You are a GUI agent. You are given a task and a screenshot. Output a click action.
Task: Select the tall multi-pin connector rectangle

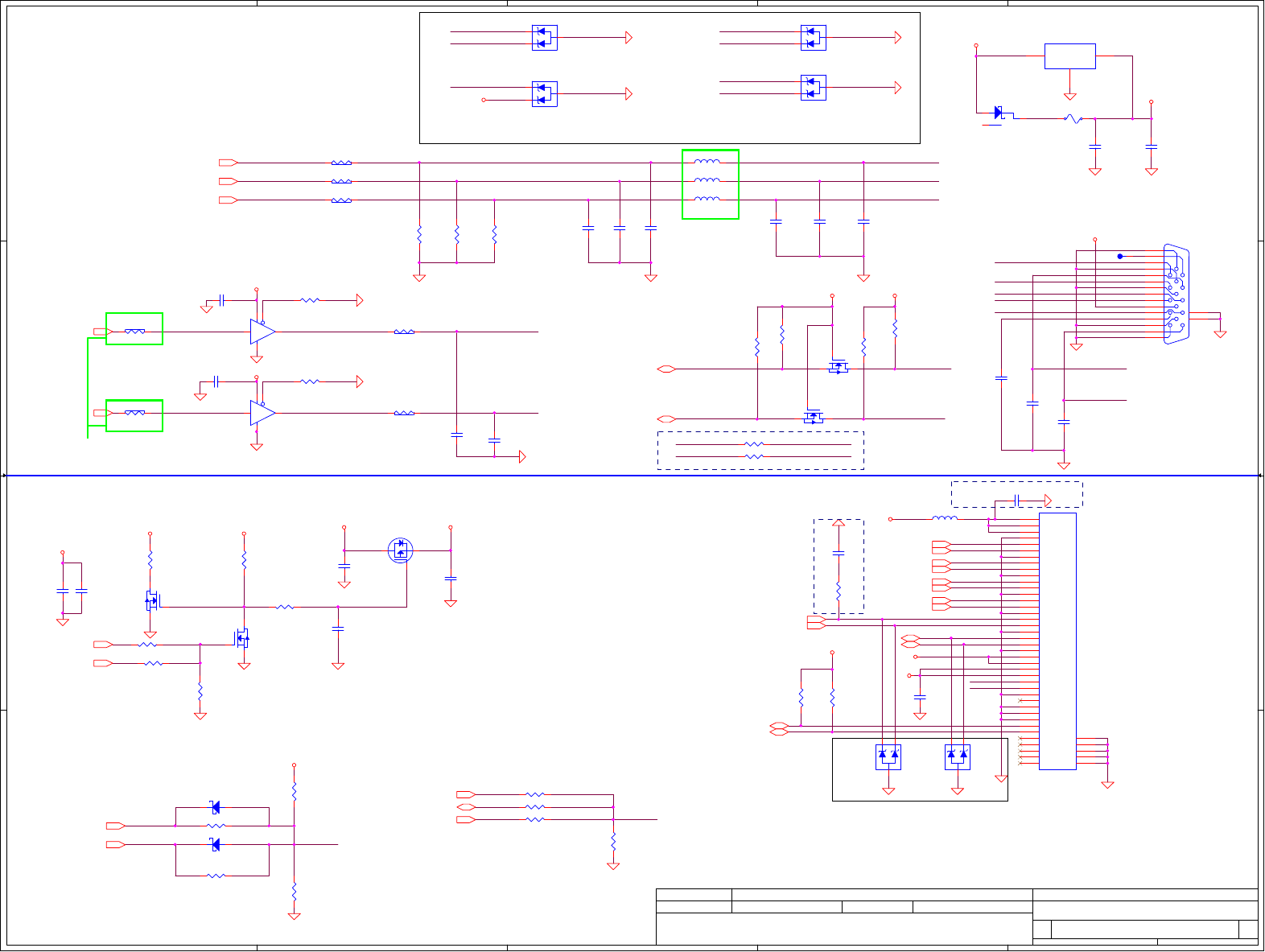tap(1057, 641)
